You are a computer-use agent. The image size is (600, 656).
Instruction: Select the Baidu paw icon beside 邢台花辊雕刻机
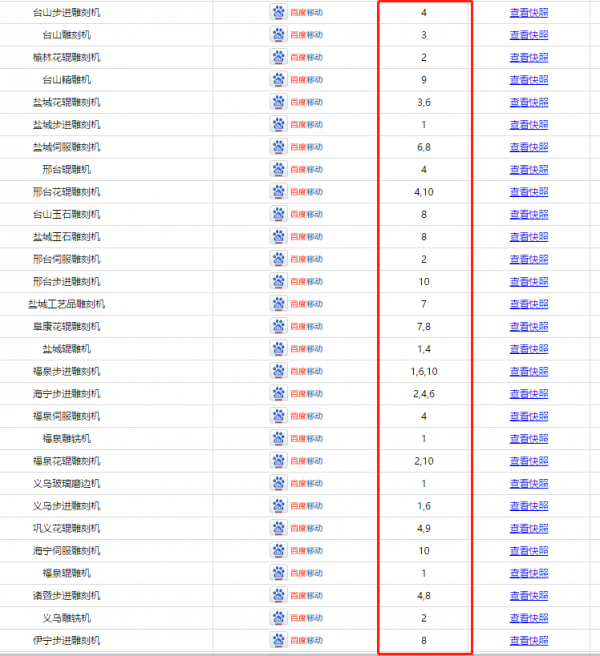(278, 192)
